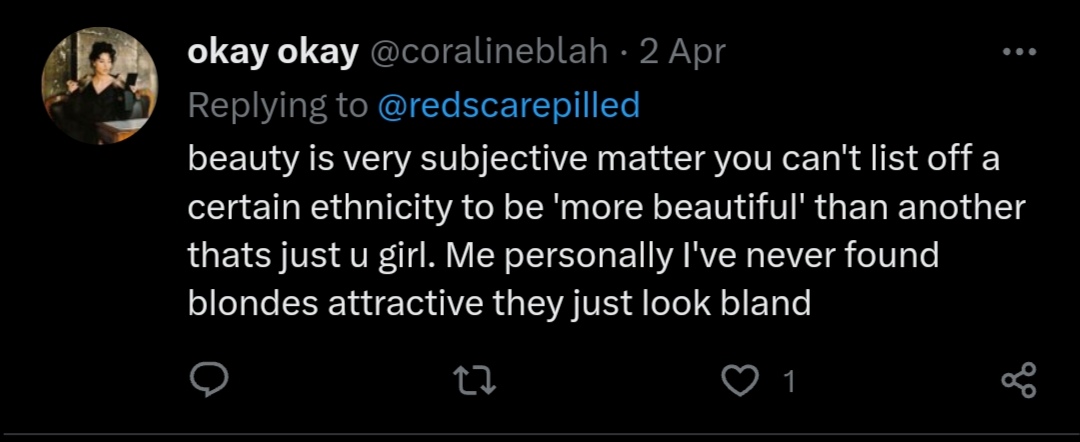Screen dimensions: 1080x442
Task: Click the tweet line starting "beauty is very"
Action: (x=595, y=159)
